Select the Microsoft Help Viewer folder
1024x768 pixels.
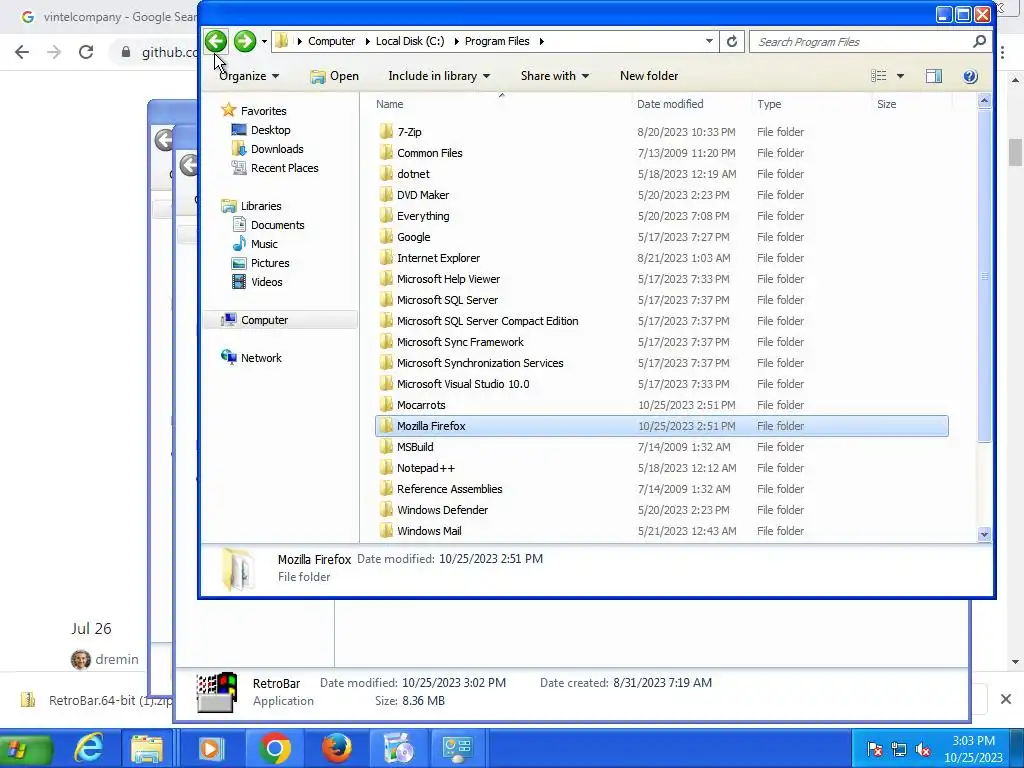pos(448,279)
